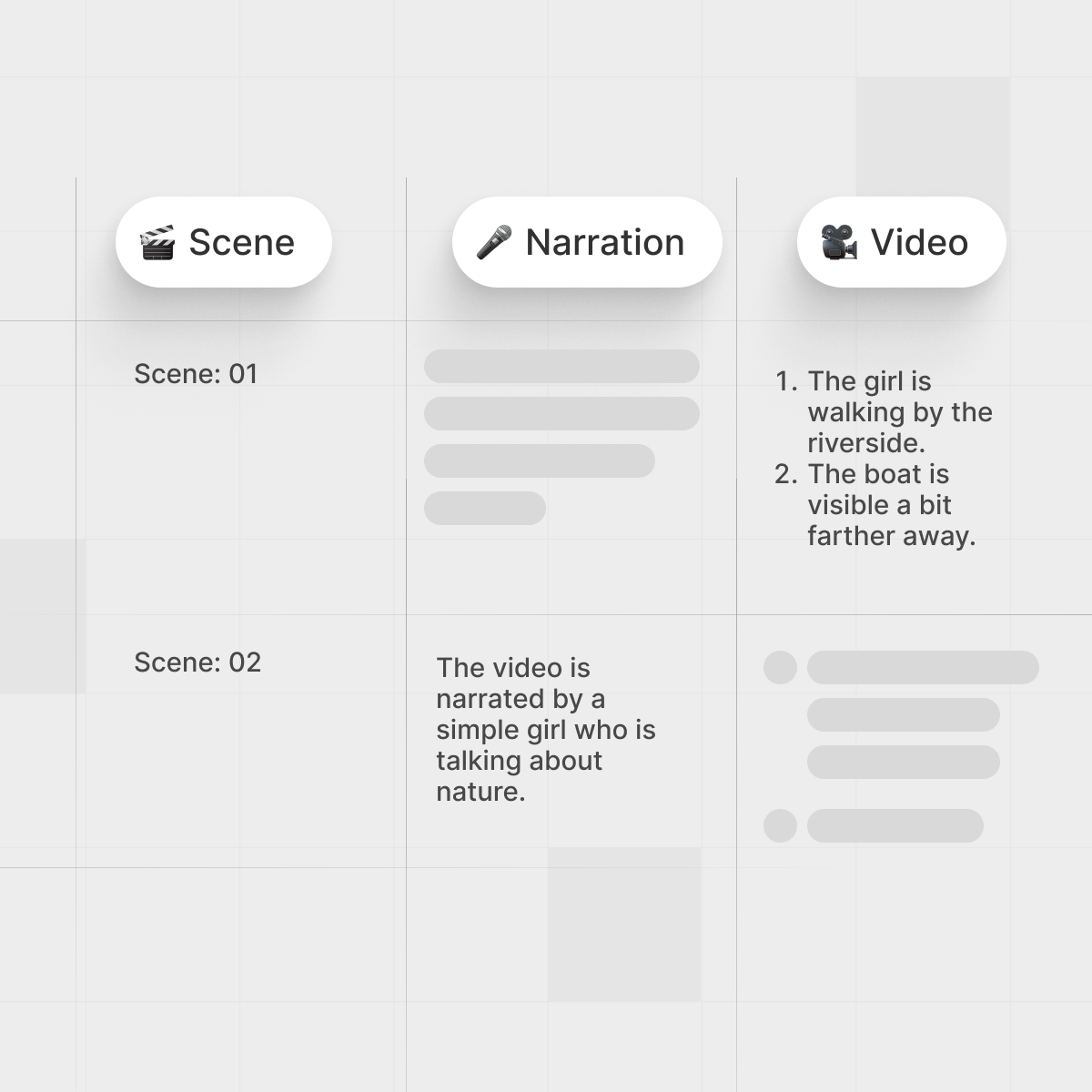Open the Scene: 01 row label
Screen dimensions: 1092x1092
coord(196,374)
